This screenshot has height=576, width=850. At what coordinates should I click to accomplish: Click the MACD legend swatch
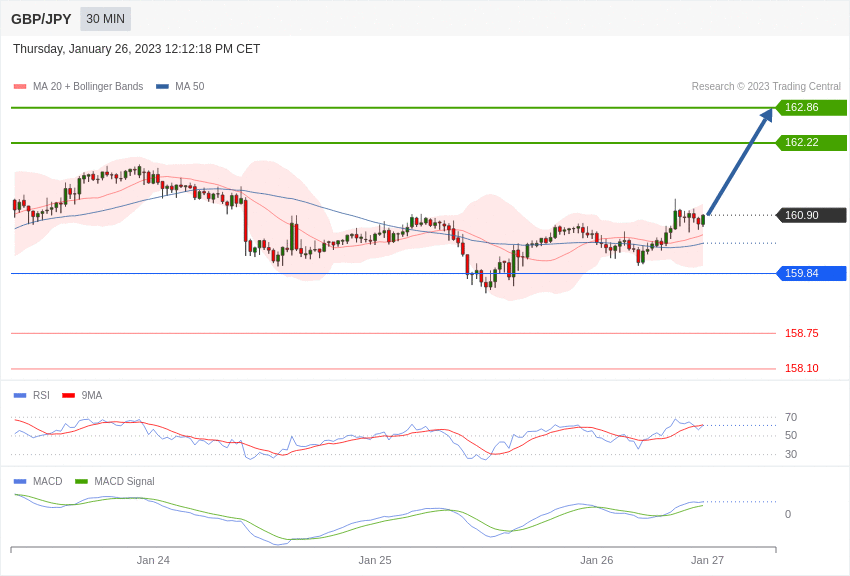(20, 481)
